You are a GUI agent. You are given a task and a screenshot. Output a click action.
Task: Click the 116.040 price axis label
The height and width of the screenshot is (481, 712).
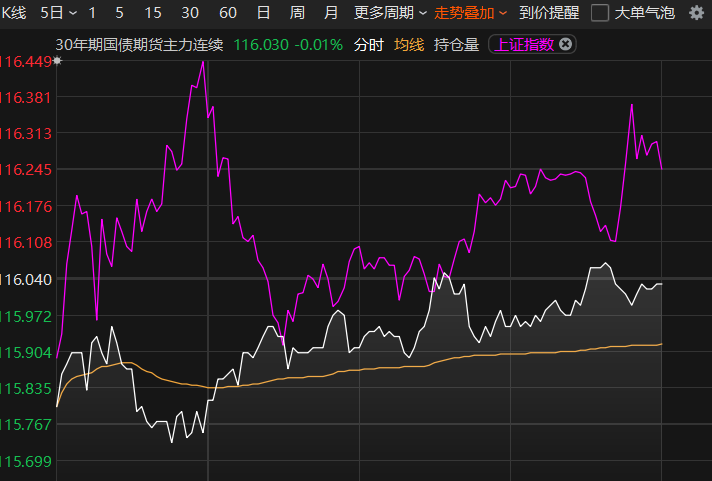click(x=27, y=279)
